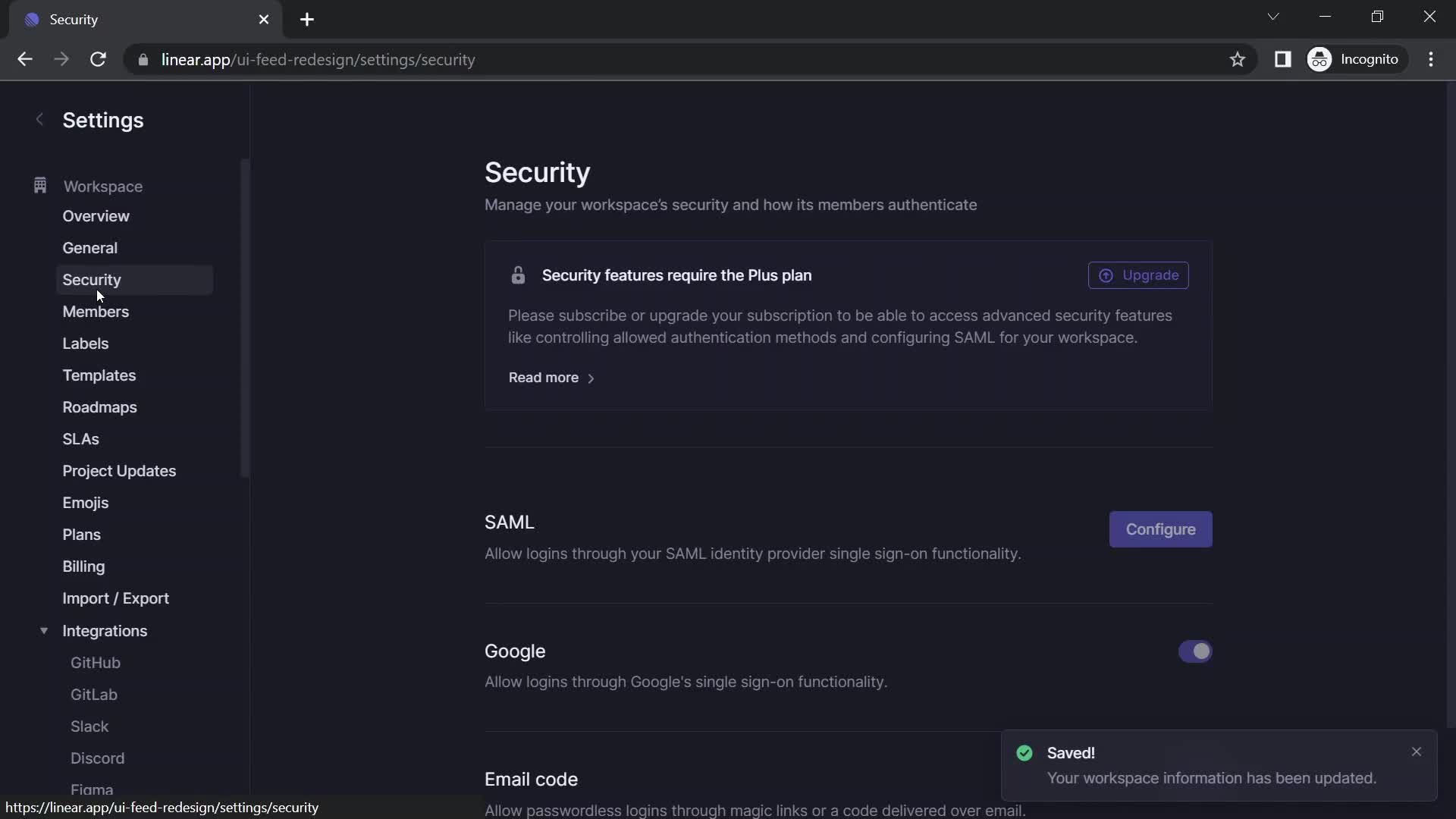This screenshot has width=1456, height=819.
Task: Click the Security sidebar icon
Action: 91,279
